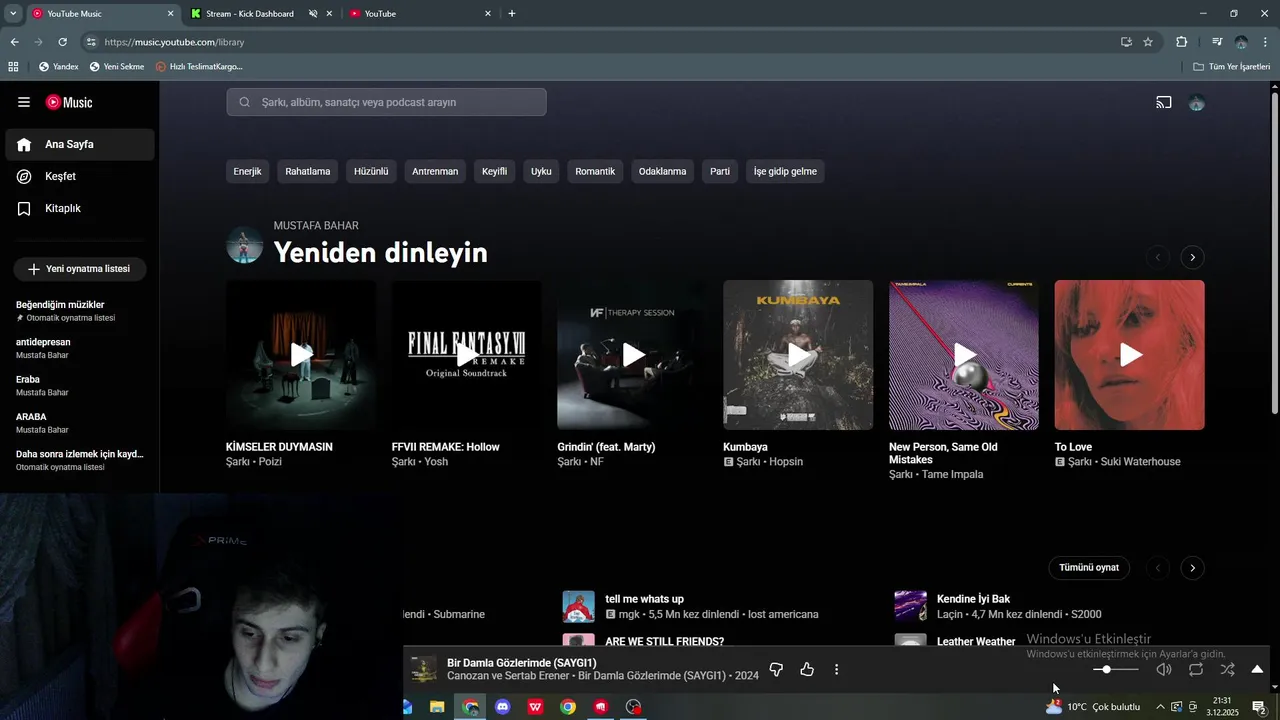Viewport: 1280px width, 720px height.
Task: Open the Eraba playlist
Action: [80, 385]
